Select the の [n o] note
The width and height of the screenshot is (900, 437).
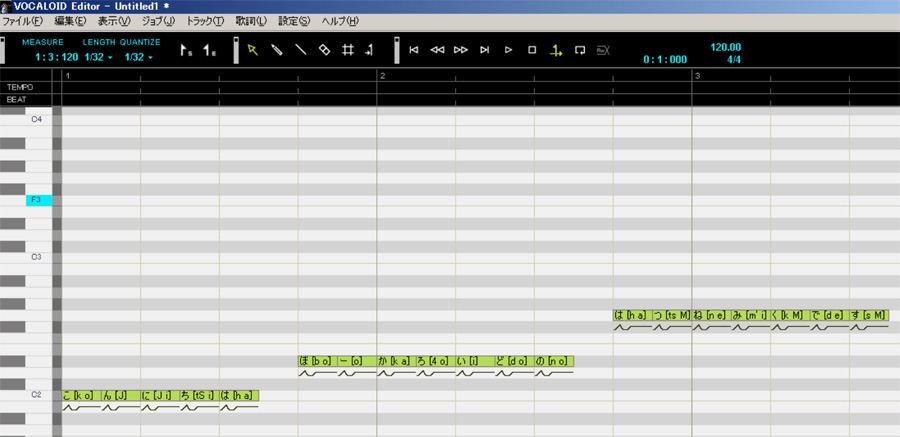554,361
